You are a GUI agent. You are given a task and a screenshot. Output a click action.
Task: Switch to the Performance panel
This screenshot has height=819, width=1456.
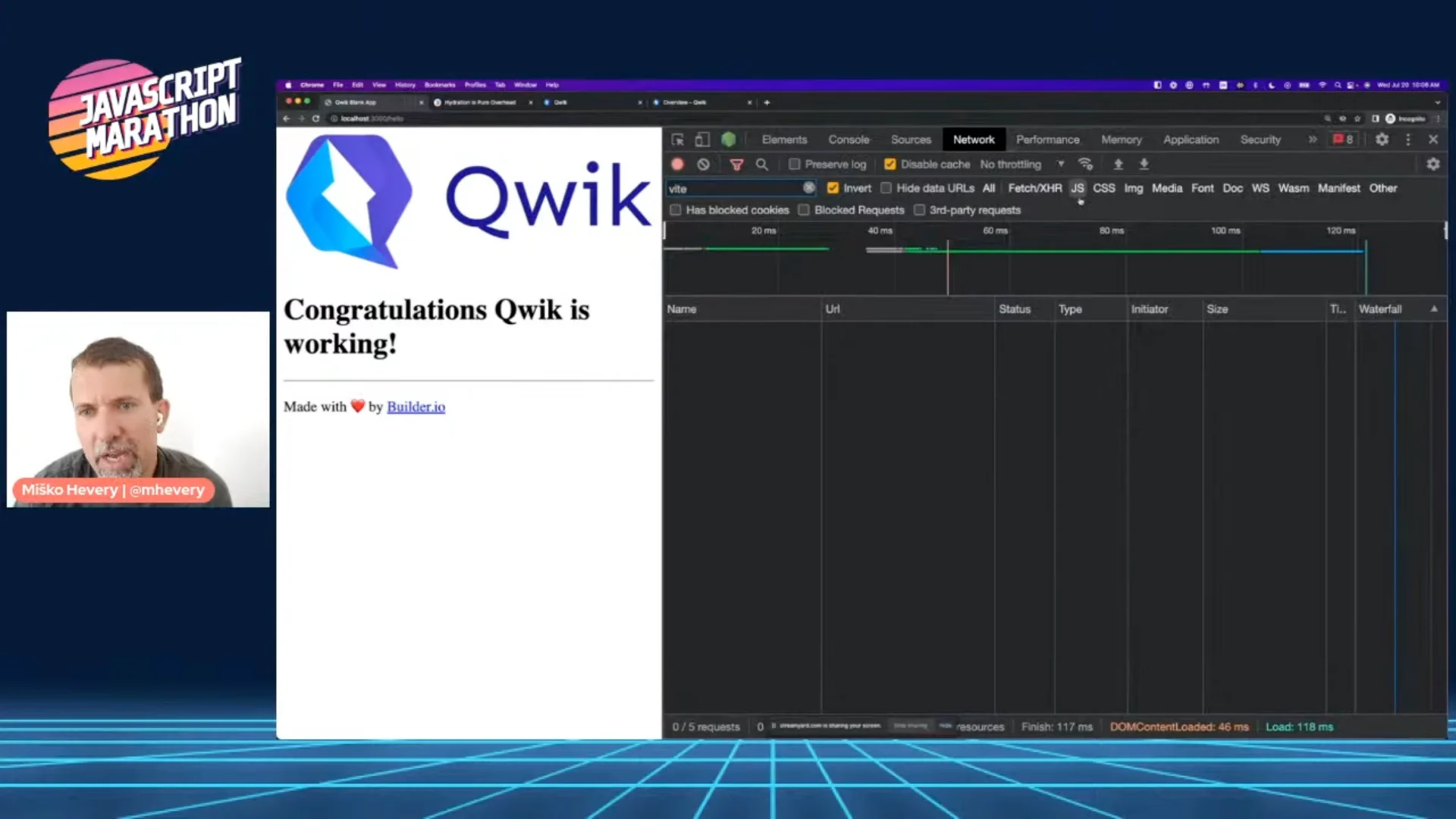pos(1047,140)
